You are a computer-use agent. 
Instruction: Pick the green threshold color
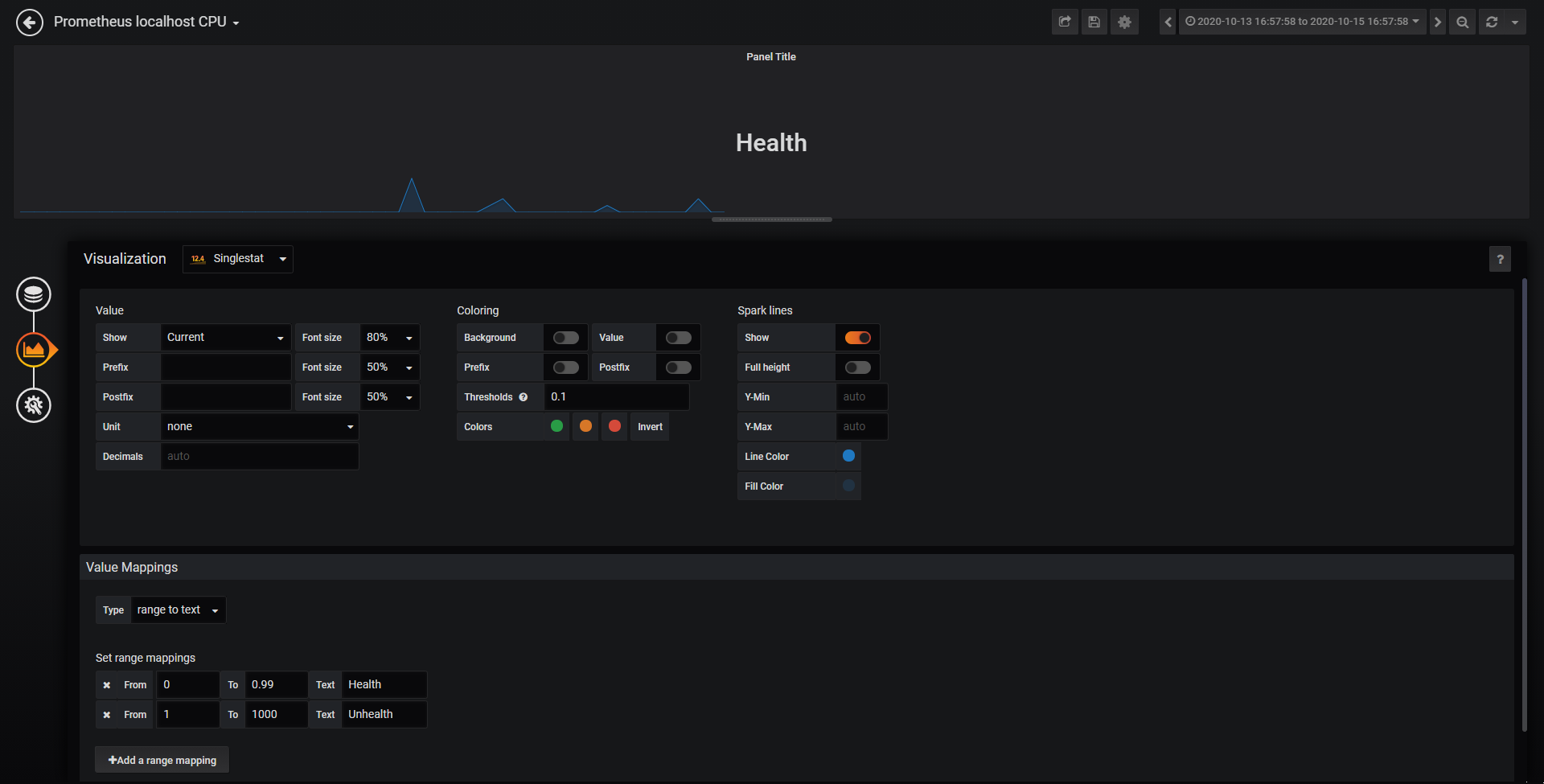point(556,426)
